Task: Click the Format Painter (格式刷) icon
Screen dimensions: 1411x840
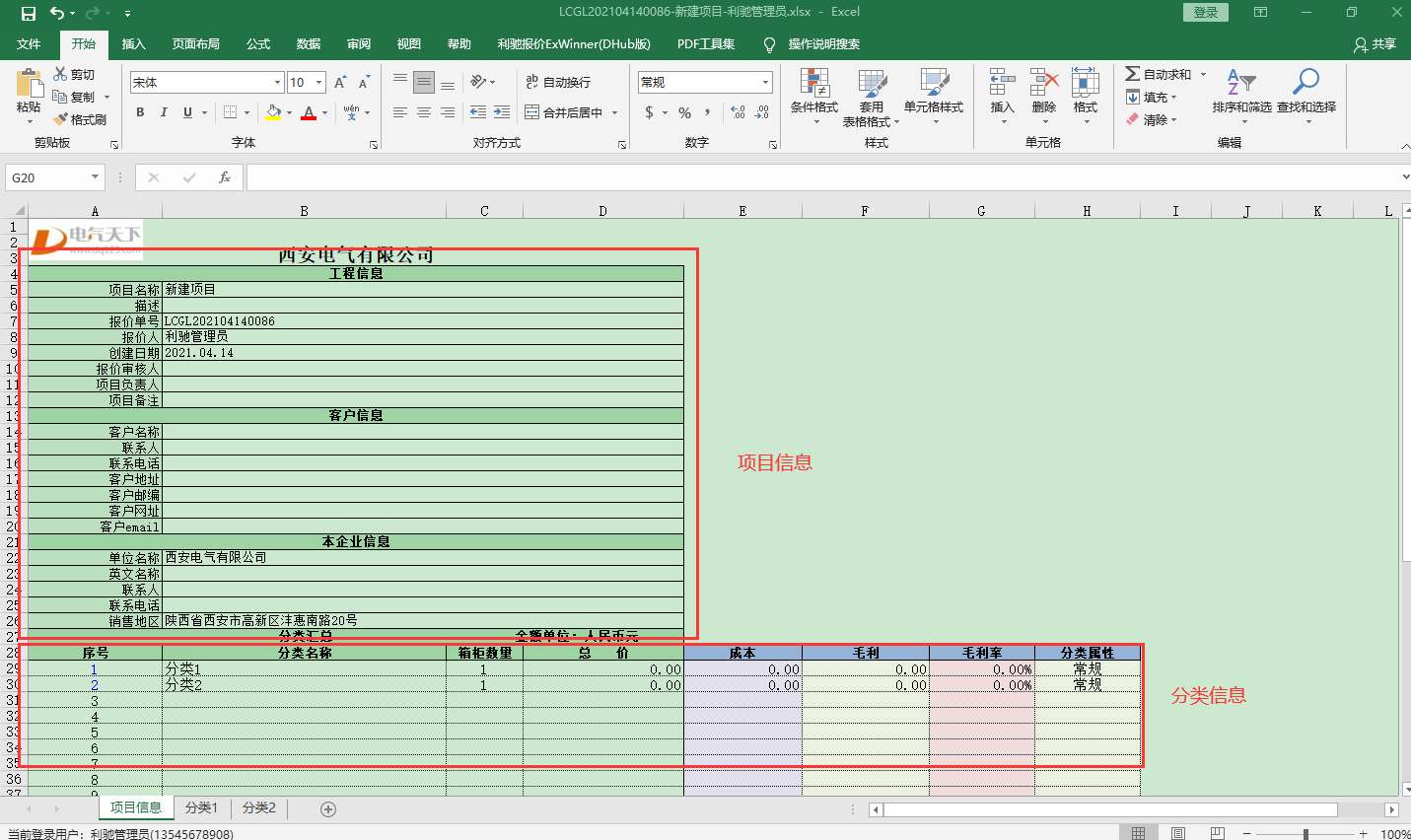Action: click(x=60, y=119)
